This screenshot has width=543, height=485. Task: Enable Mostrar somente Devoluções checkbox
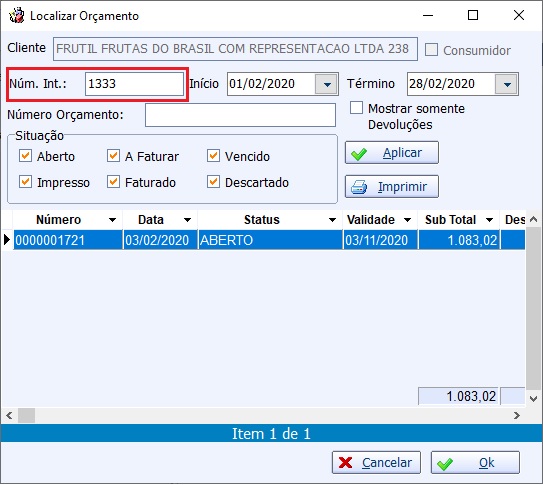click(356, 108)
